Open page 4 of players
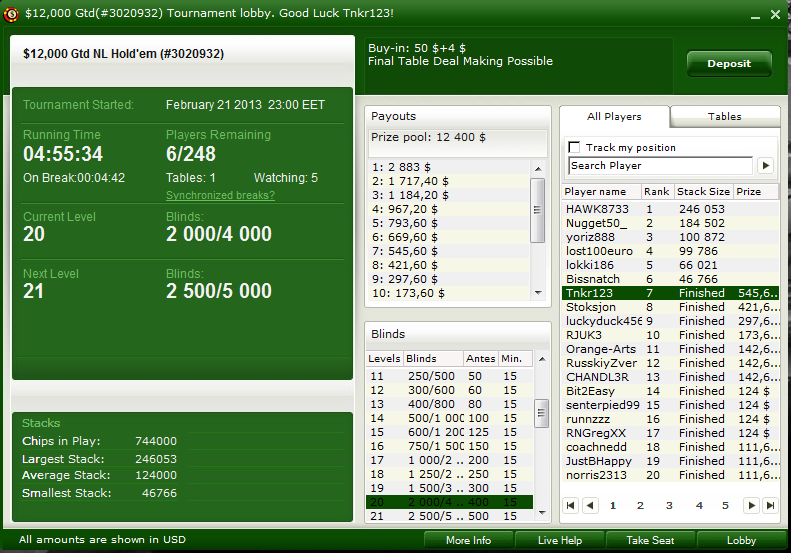The image size is (791, 553). point(699,505)
